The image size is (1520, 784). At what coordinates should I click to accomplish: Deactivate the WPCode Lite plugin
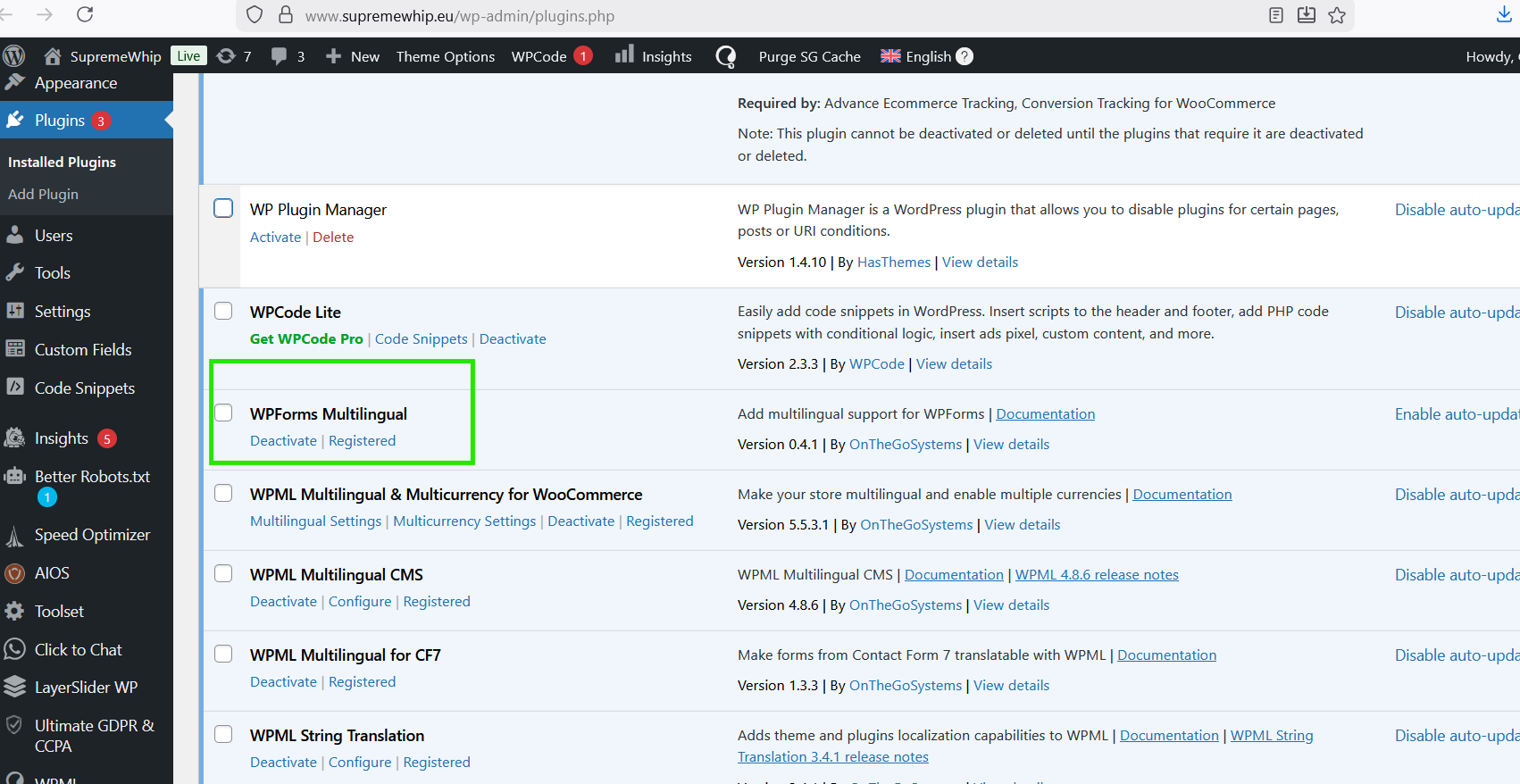tap(513, 339)
